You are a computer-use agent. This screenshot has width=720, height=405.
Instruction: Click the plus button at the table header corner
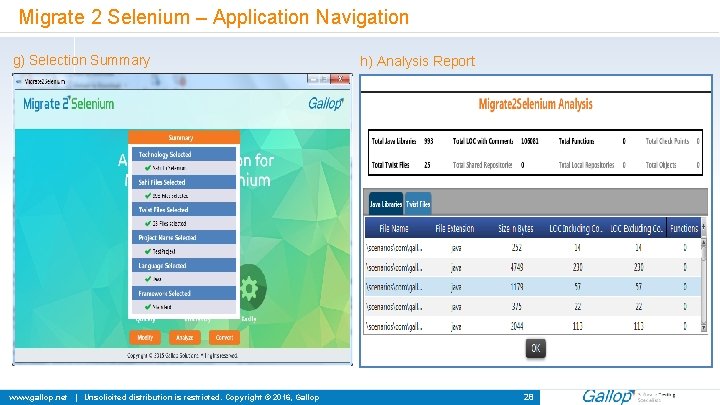click(x=704, y=228)
